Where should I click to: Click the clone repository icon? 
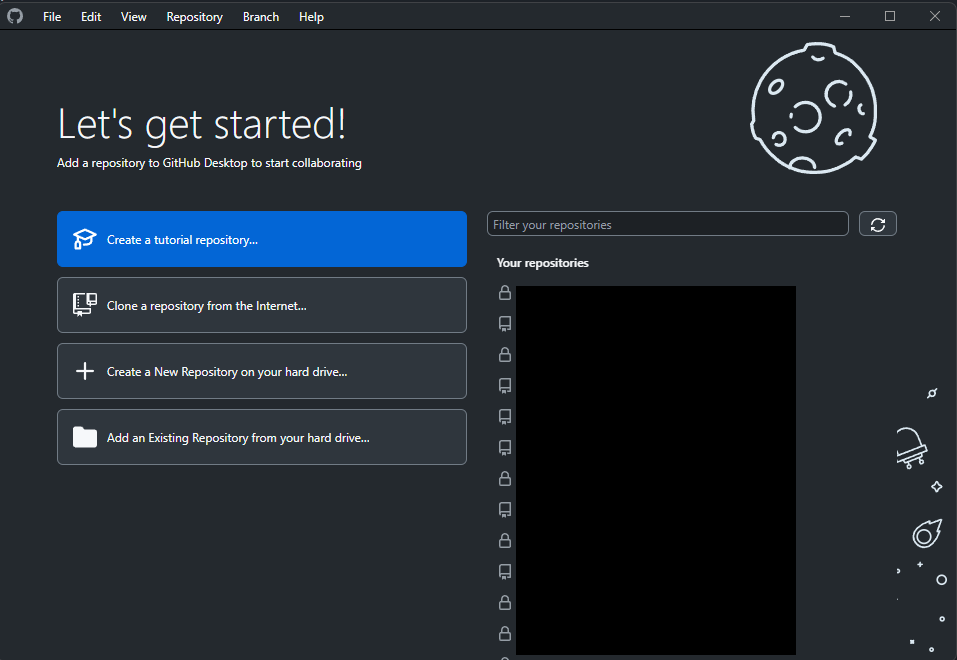click(x=84, y=304)
